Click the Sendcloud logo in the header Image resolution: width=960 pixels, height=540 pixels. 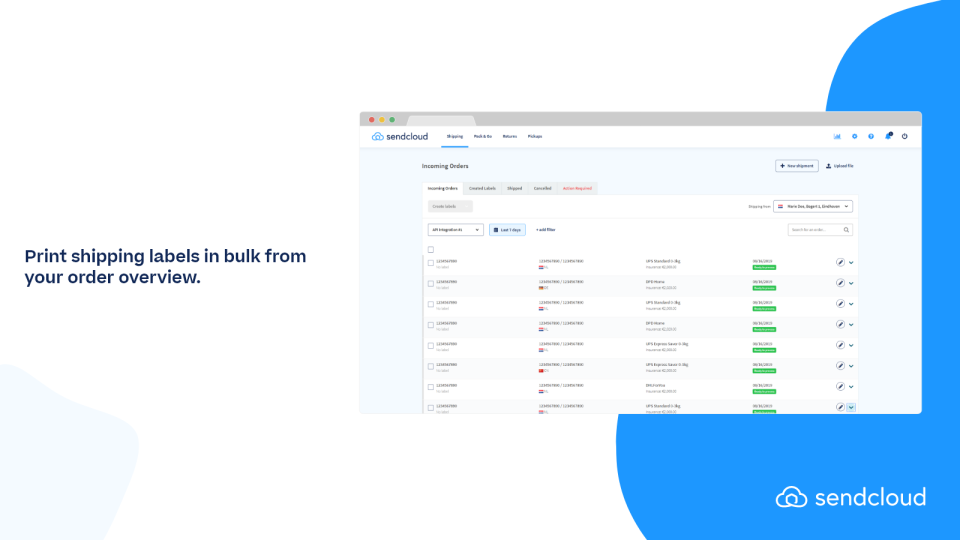(400, 137)
